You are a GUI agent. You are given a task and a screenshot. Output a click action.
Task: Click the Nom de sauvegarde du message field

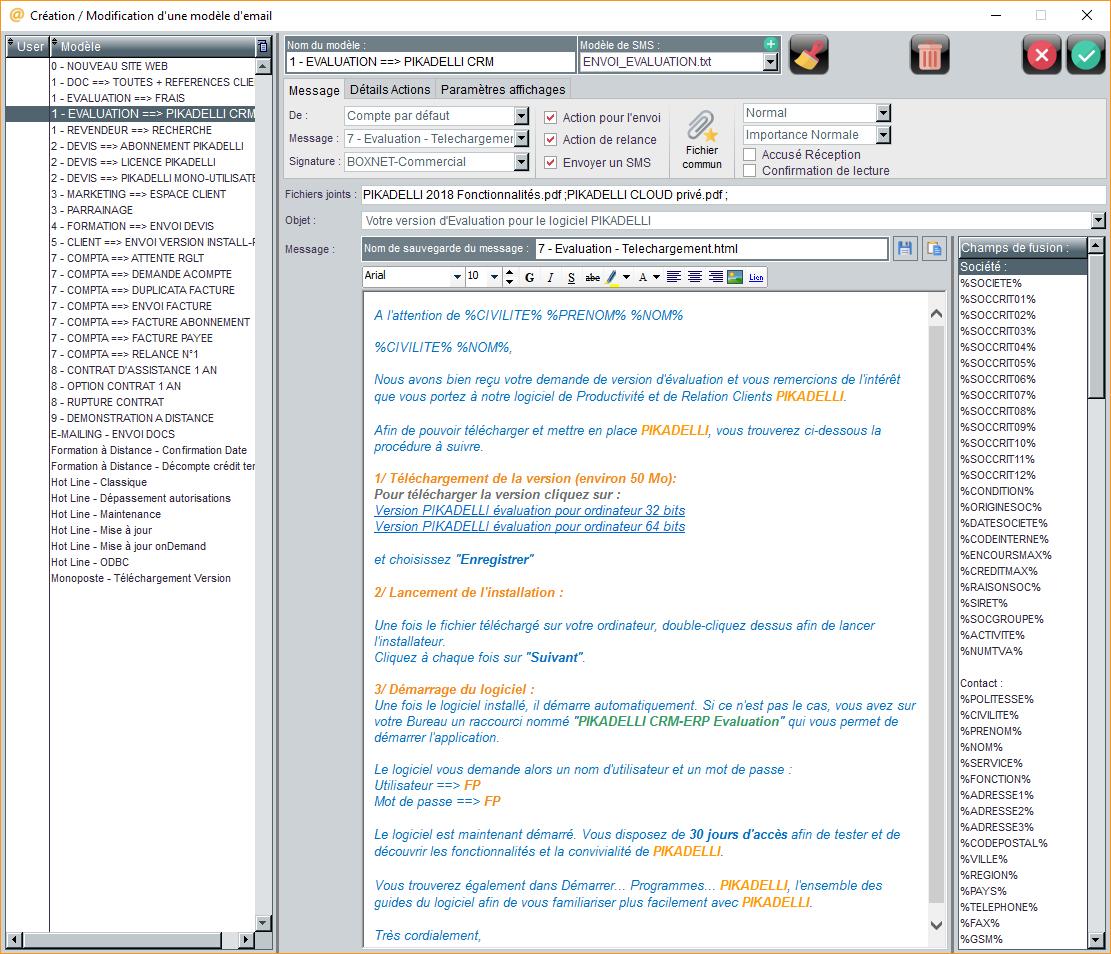tap(711, 249)
